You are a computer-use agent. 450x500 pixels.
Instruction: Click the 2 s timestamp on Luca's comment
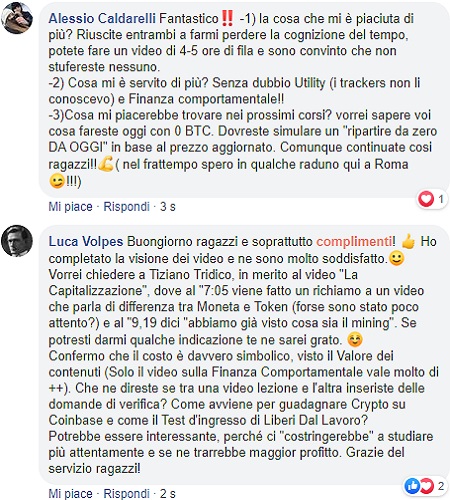coord(168,493)
